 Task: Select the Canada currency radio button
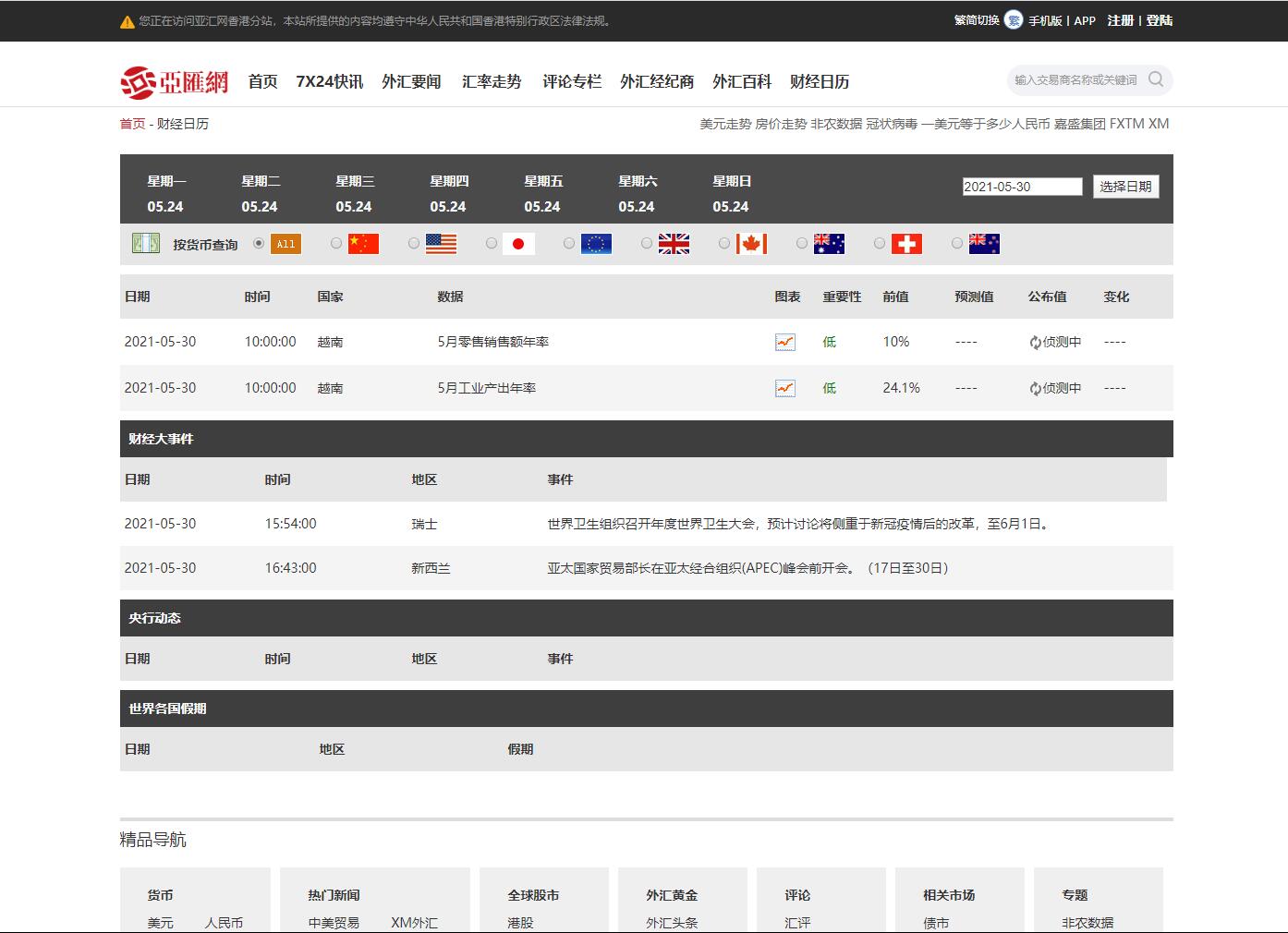tap(724, 243)
